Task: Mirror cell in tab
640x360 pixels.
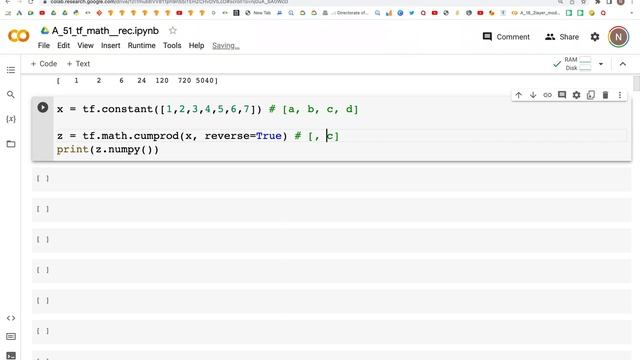Action: point(591,95)
